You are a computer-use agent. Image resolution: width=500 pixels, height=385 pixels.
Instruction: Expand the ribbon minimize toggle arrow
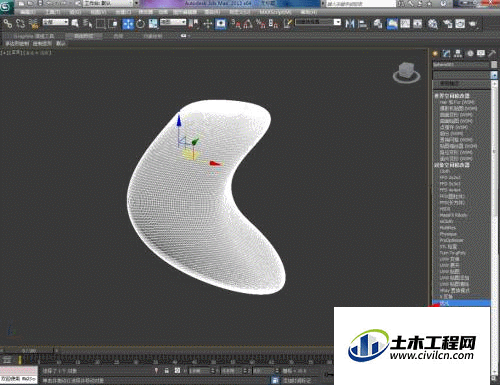pyautogui.click(x=183, y=36)
